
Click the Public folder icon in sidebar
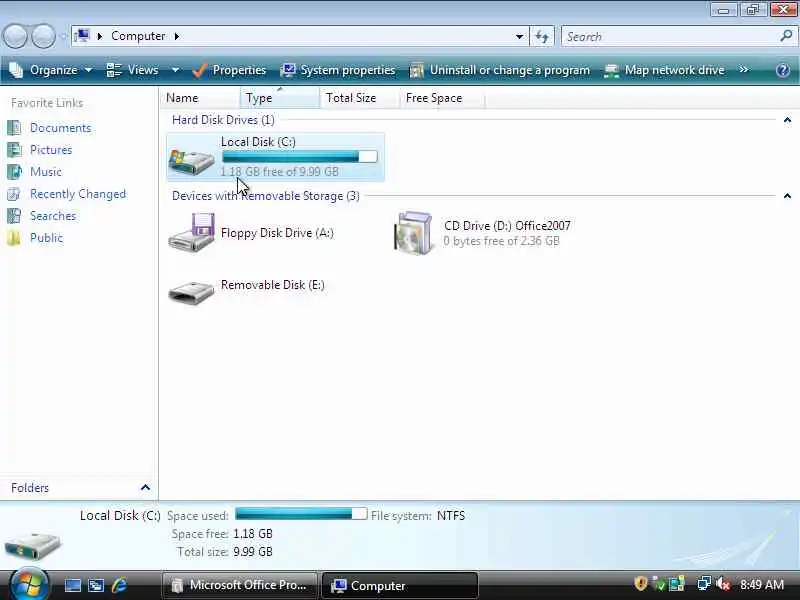tap(14, 238)
